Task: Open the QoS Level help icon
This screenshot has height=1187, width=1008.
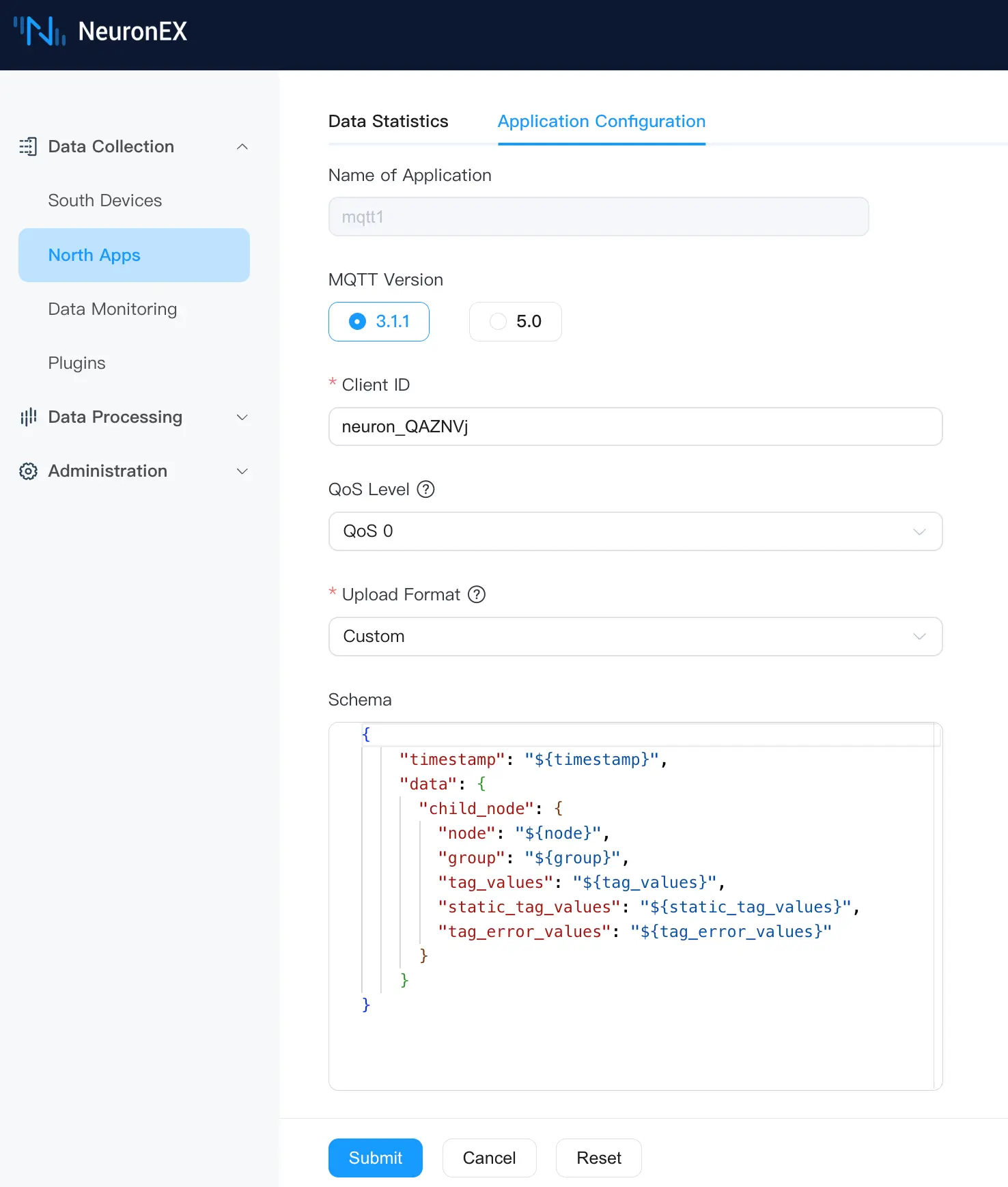Action: pyautogui.click(x=426, y=490)
